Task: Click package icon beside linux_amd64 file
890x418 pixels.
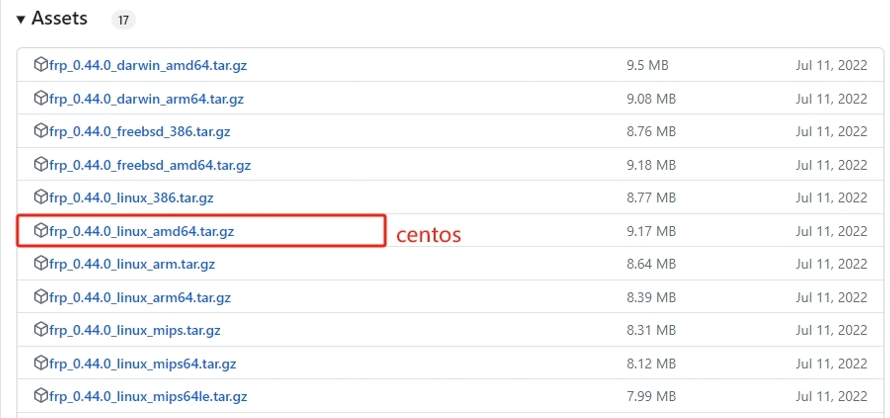Action: pos(41,231)
